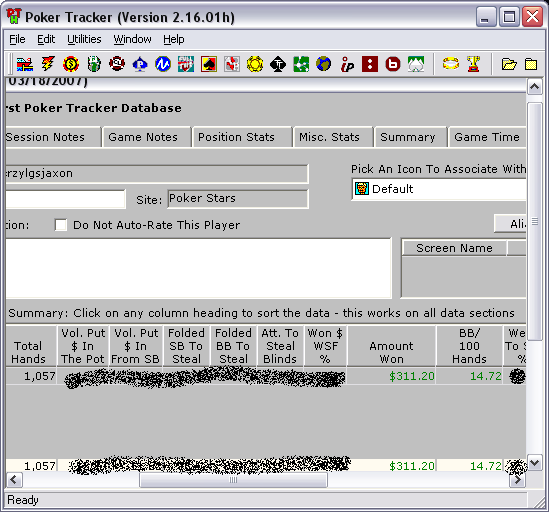Click the vertical scrollbar up arrow
The image size is (549, 512).
coord(534,87)
